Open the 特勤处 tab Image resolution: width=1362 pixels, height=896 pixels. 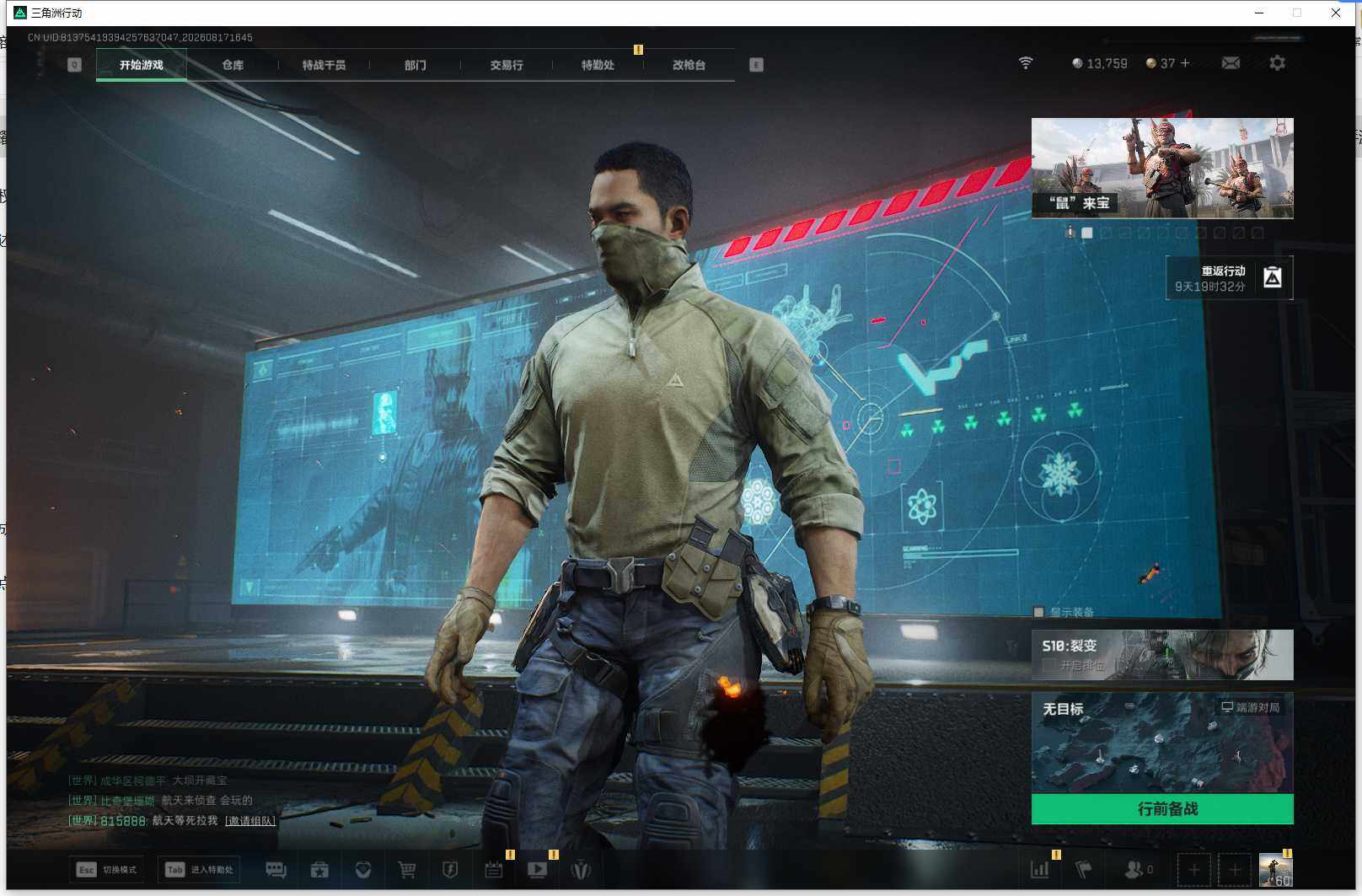598,65
